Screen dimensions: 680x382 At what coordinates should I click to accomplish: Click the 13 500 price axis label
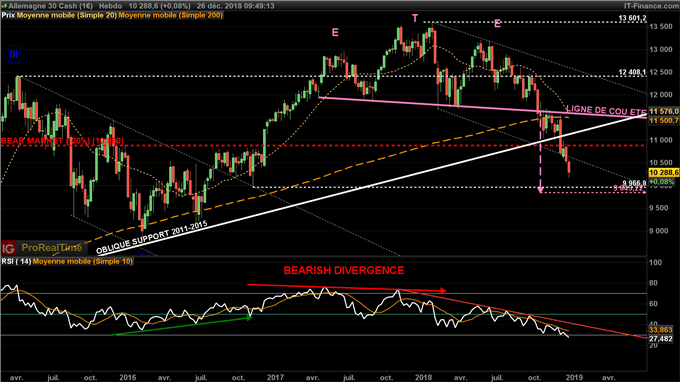tap(661, 27)
